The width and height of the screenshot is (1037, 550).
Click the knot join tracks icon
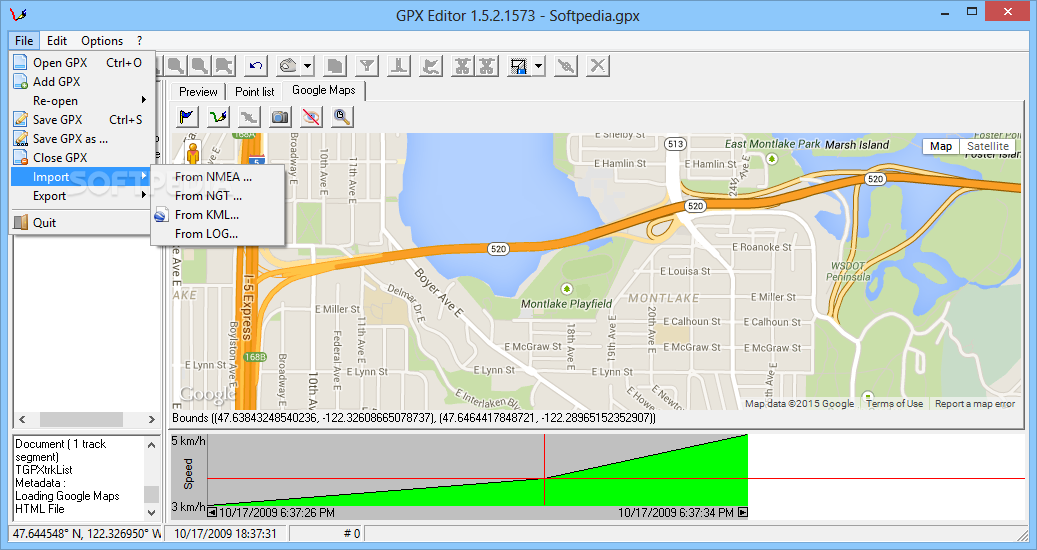tap(565, 65)
